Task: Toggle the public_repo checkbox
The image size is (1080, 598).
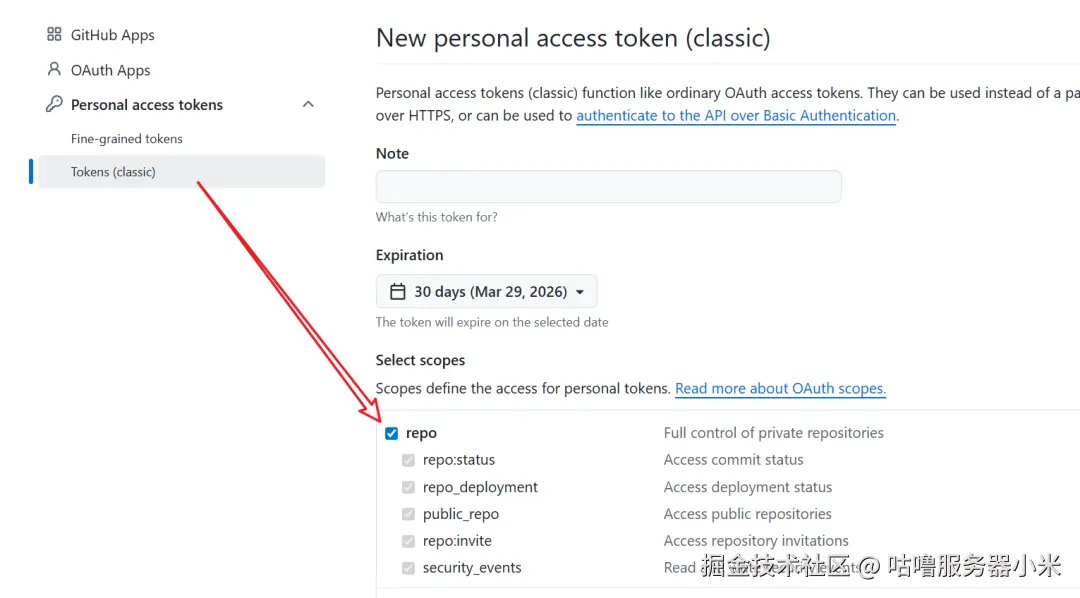Action: 408,514
